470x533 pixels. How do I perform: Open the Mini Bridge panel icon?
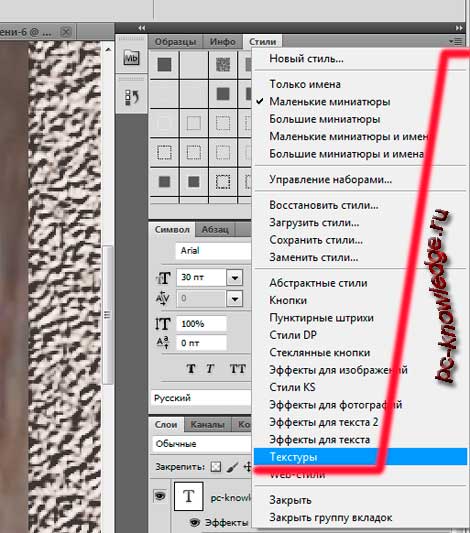click(x=131, y=57)
